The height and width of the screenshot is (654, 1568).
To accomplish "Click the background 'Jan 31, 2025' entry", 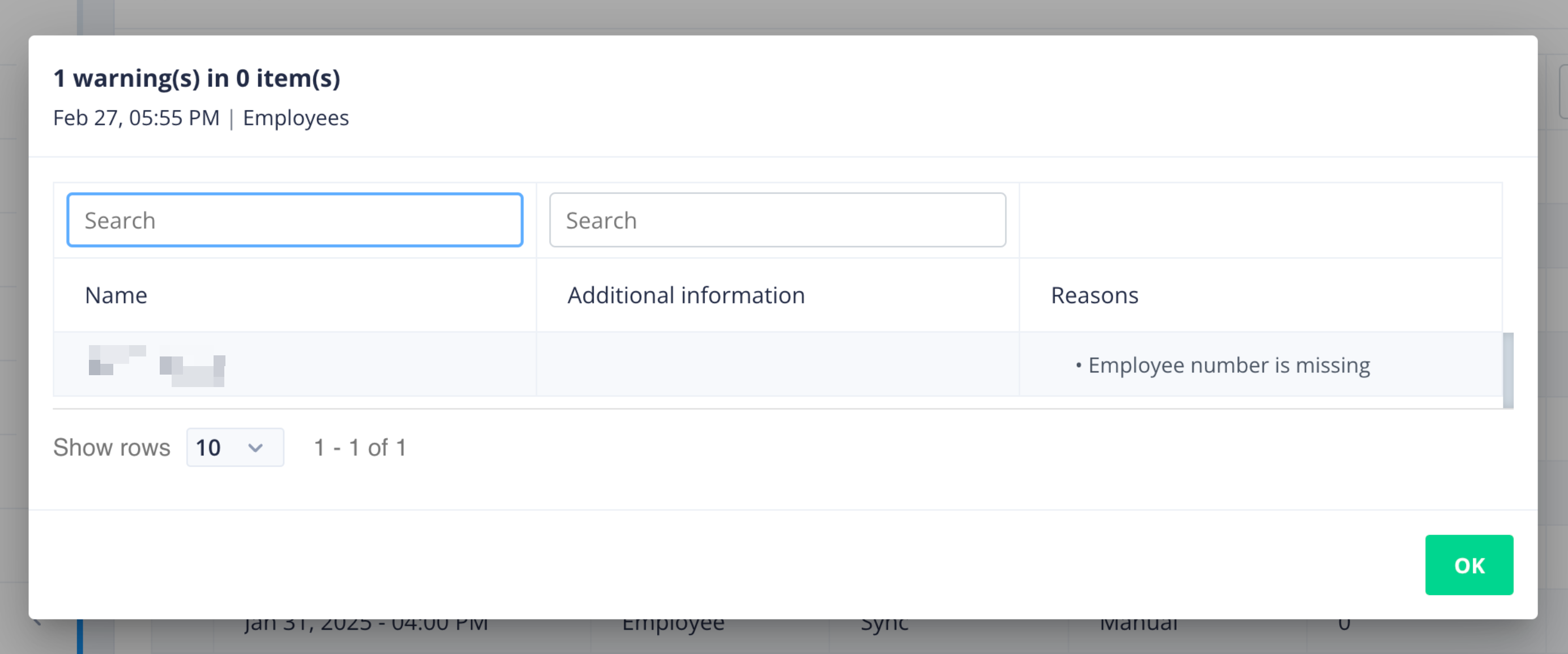I will (x=366, y=626).
